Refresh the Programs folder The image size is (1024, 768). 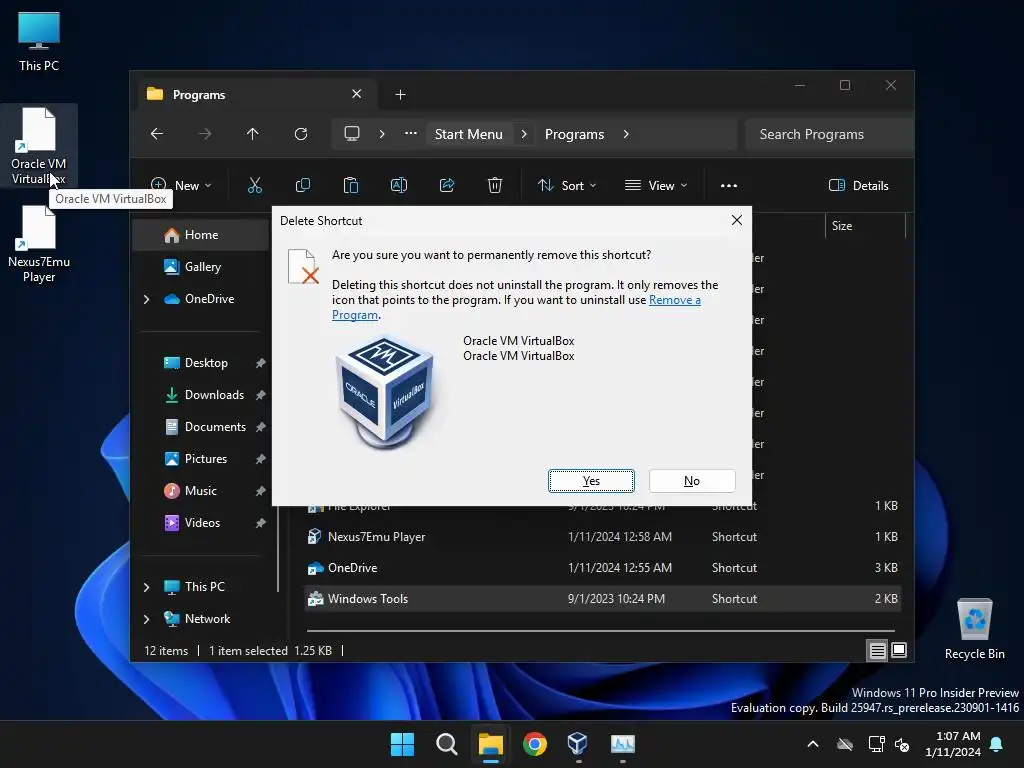(301, 134)
